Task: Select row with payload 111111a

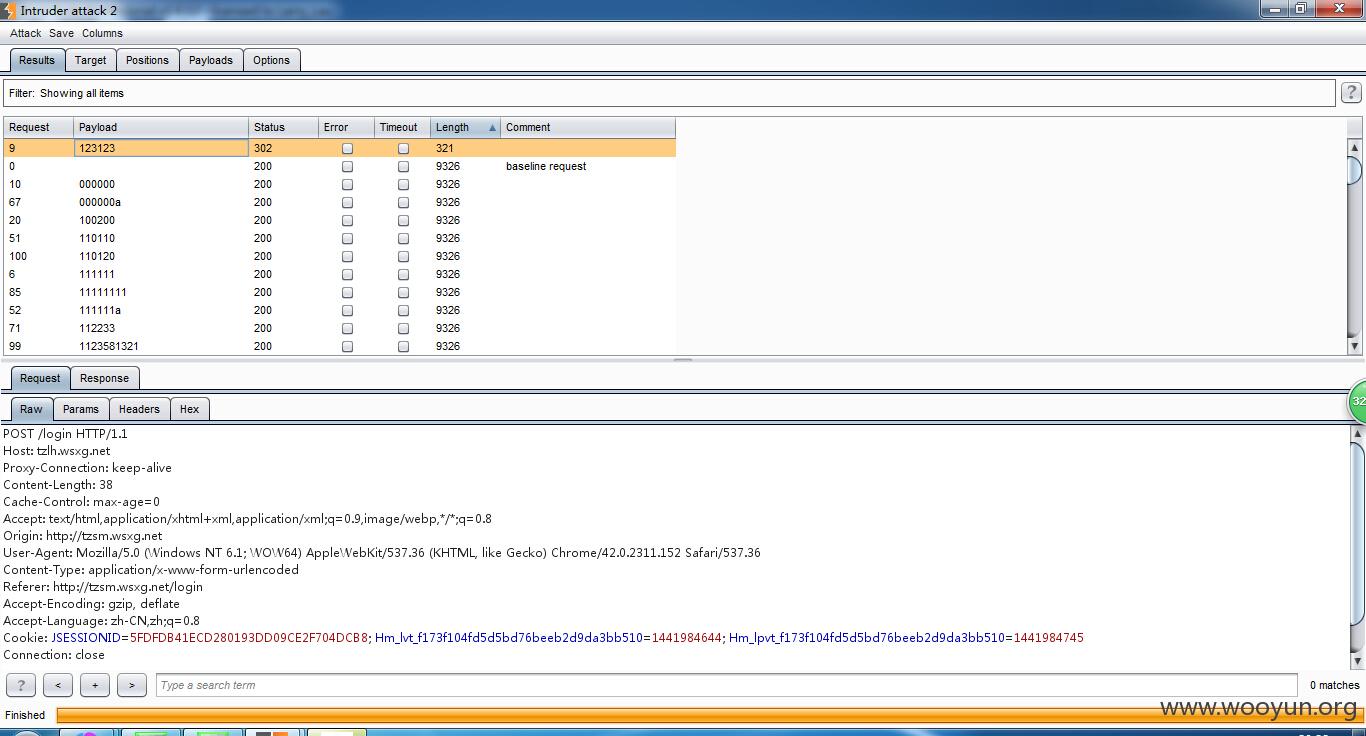Action: [339, 310]
